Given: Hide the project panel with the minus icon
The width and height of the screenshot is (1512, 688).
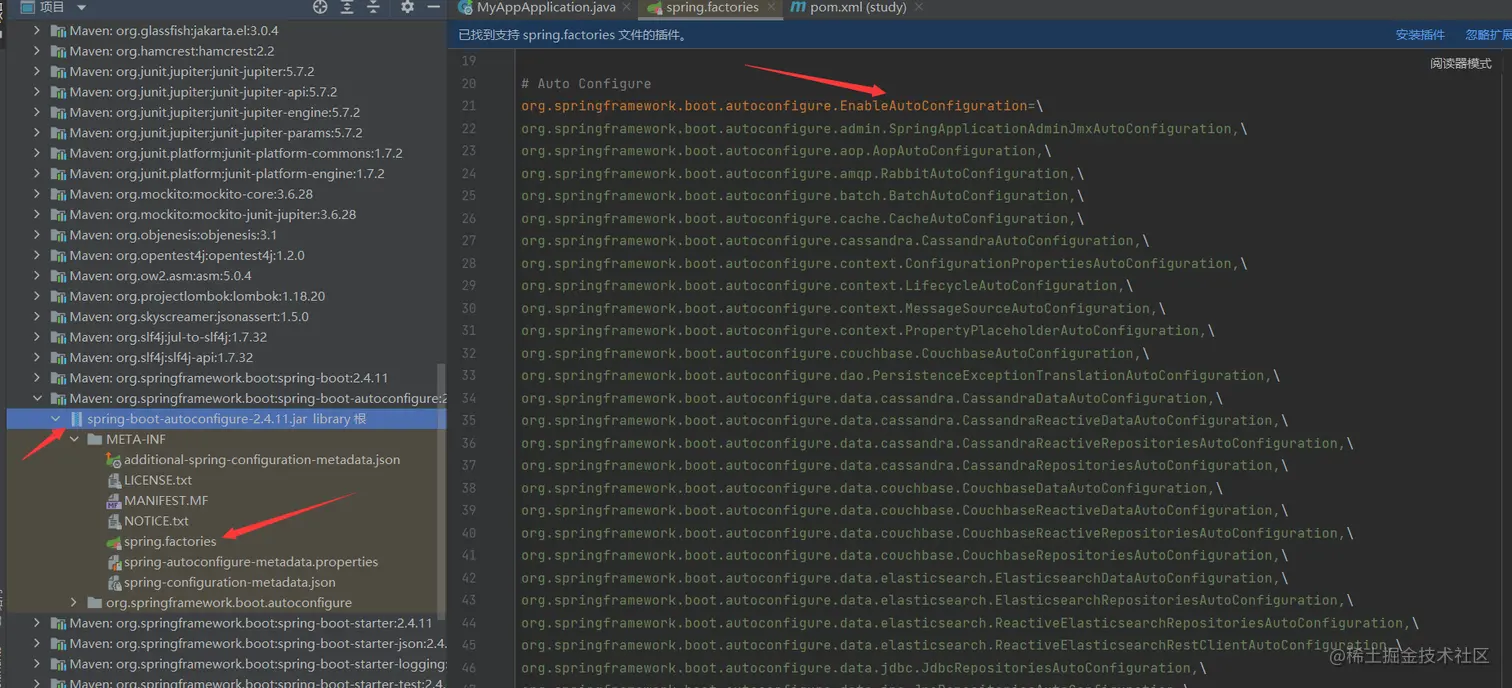Looking at the screenshot, I should coord(433,7).
